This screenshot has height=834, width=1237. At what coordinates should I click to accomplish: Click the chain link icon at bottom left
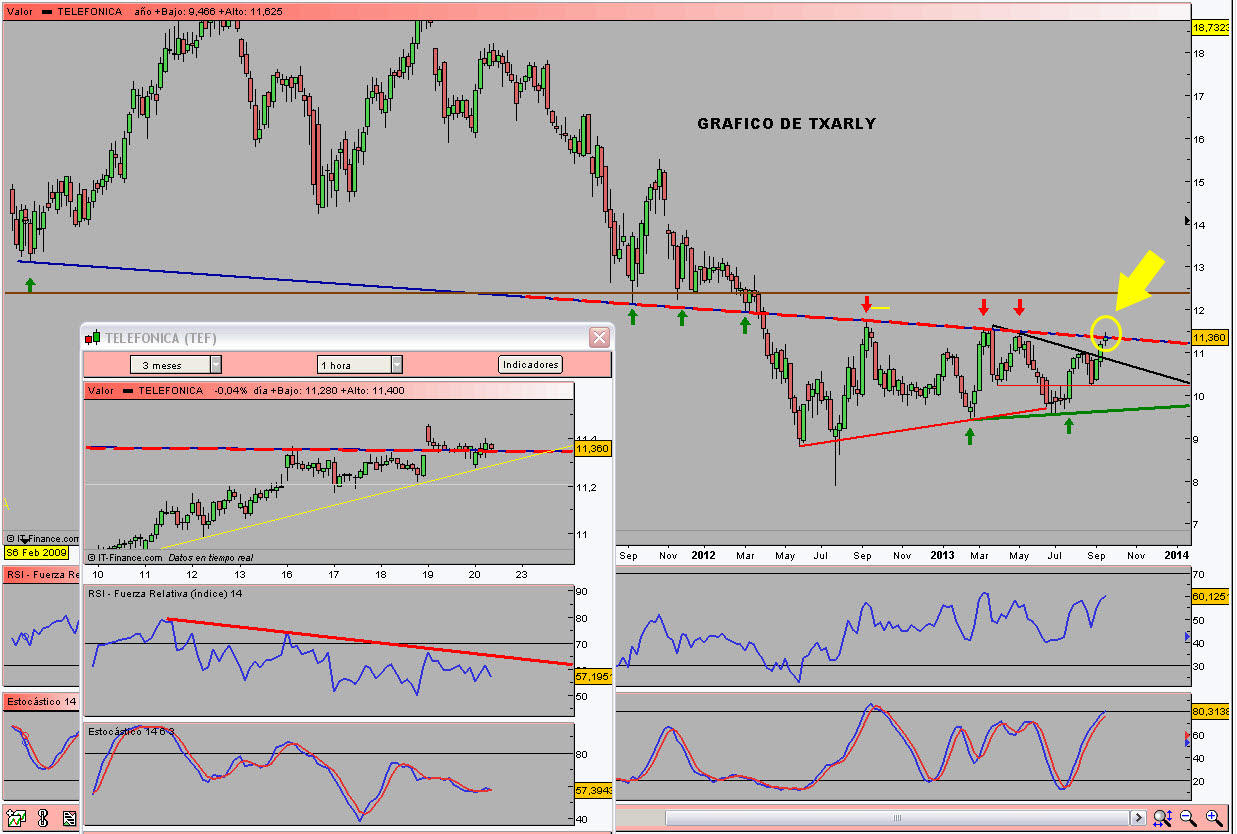(x=43, y=819)
